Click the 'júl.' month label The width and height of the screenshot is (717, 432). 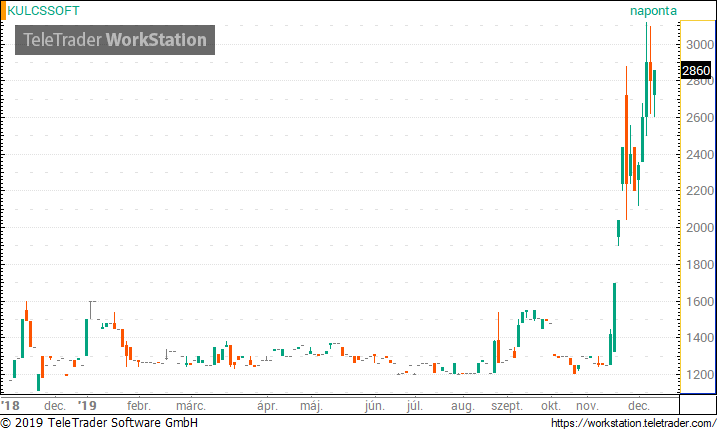[x=414, y=405]
